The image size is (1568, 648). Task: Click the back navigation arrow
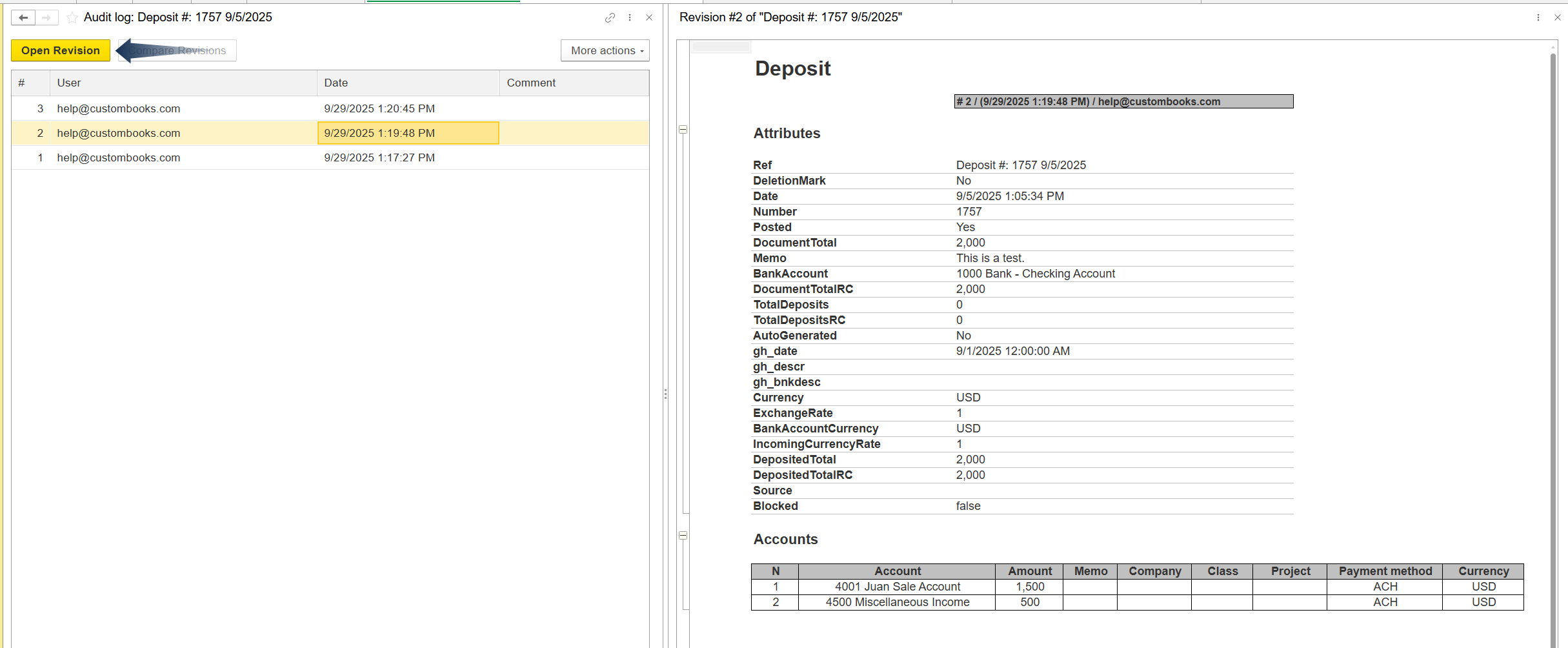pos(23,17)
